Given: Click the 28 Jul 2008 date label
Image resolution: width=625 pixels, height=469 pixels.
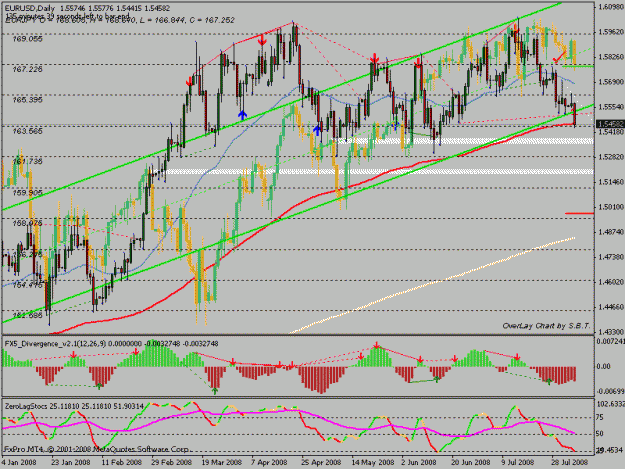Looking at the screenshot, I should click(x=570, y=463).
